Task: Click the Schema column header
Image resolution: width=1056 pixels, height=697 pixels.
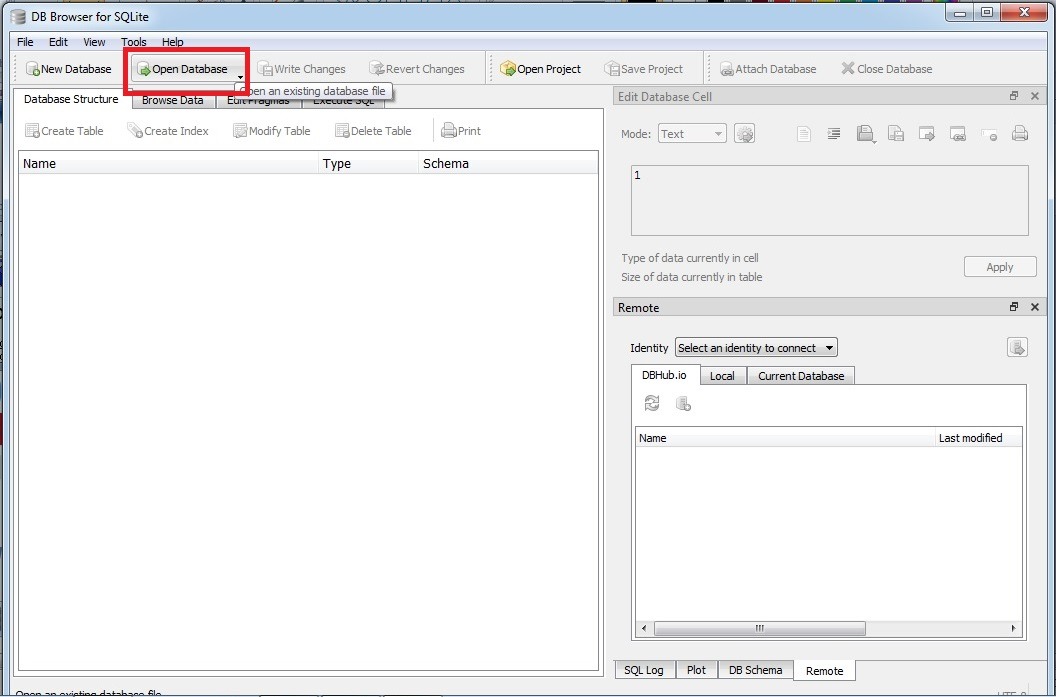Action: (508, 164)
